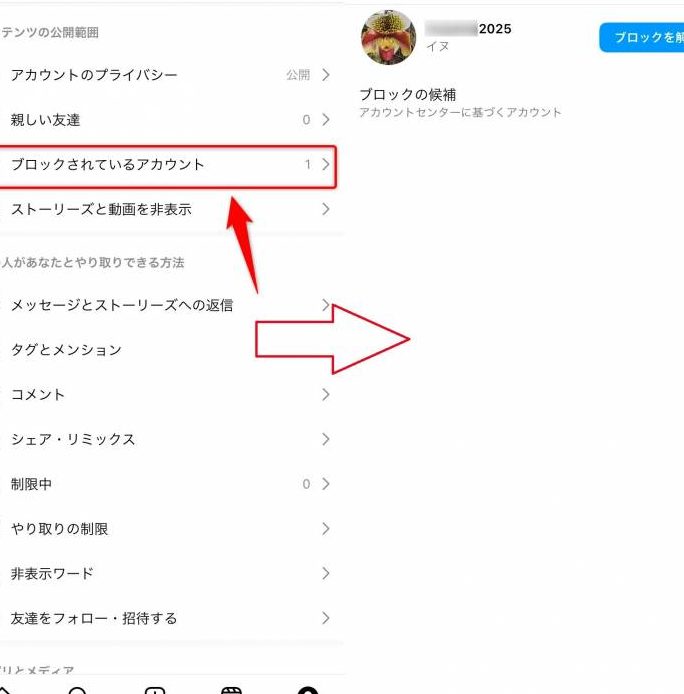
Task: Open シェア・リミックス row
Action: point(168,439)
